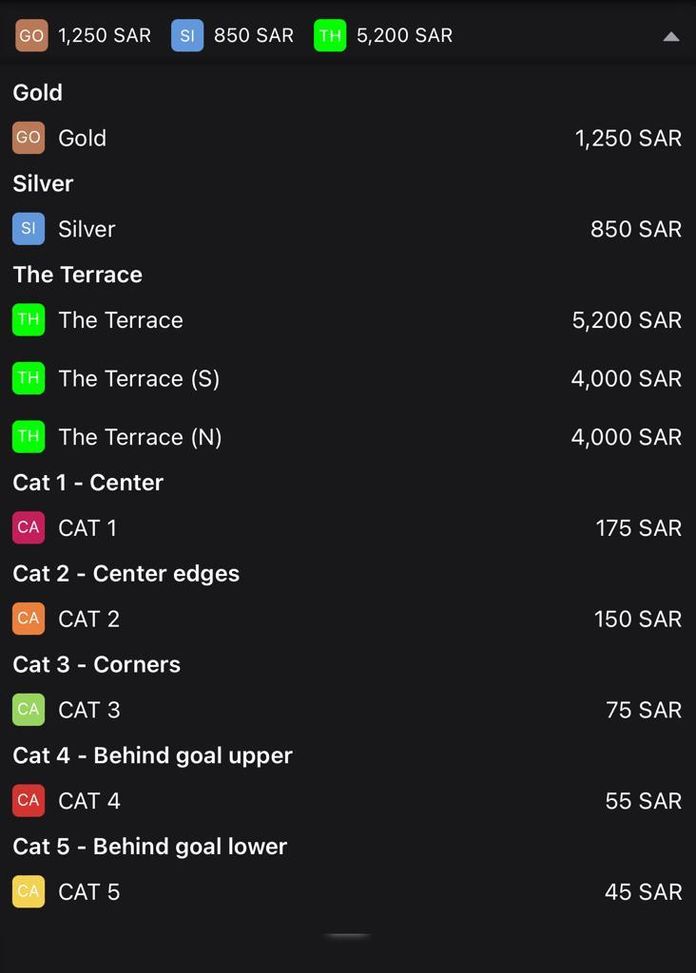The width and height of the screenshot is (696, 973).
Task: Select the 75 SAR price for CAT 3
Action: point(643,710)
